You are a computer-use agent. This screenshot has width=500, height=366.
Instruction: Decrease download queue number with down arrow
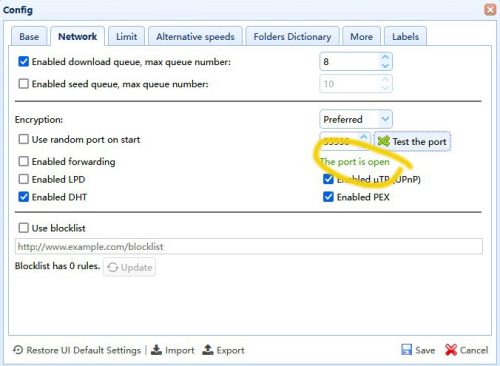[385, 66]
